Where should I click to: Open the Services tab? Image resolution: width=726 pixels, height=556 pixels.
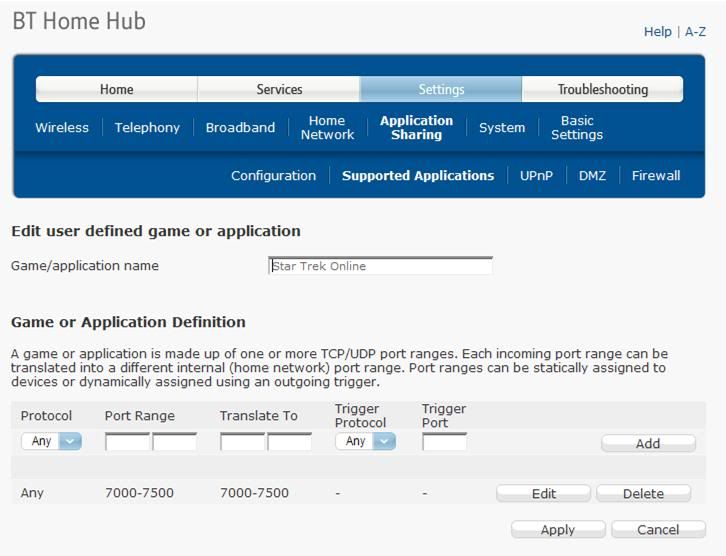(279, 89)
